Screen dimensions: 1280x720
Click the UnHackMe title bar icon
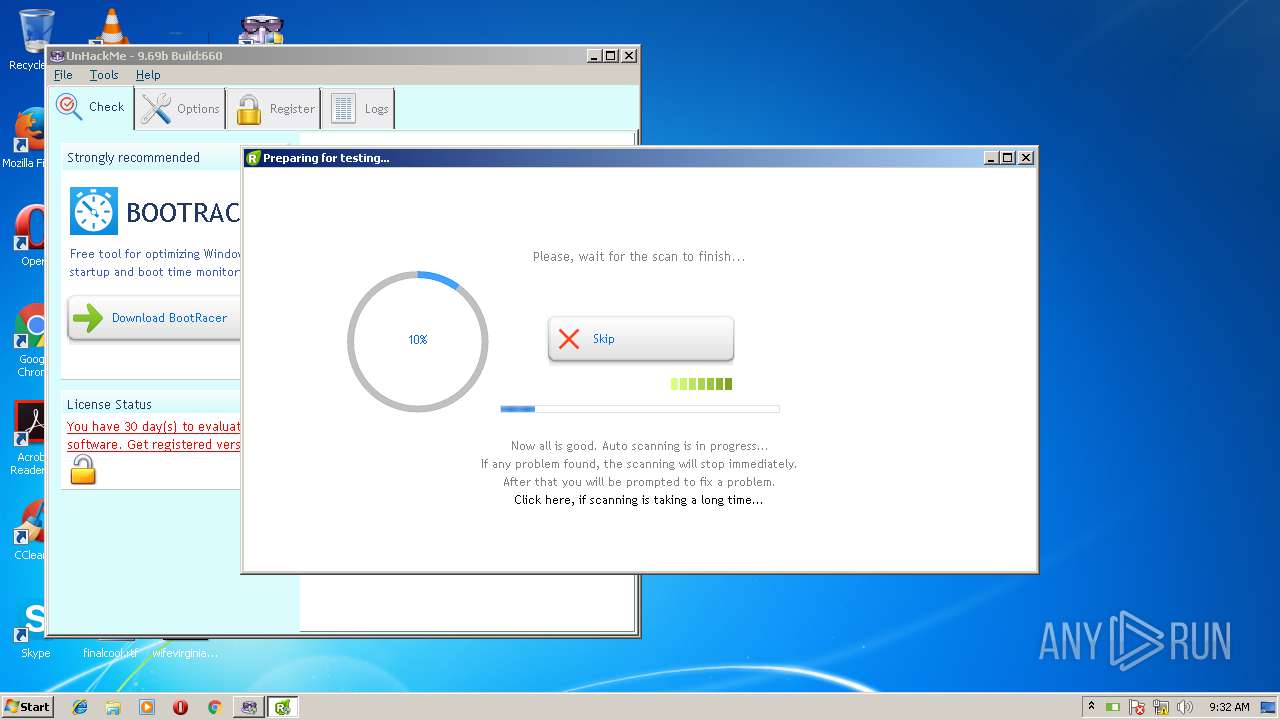point(57,56)
